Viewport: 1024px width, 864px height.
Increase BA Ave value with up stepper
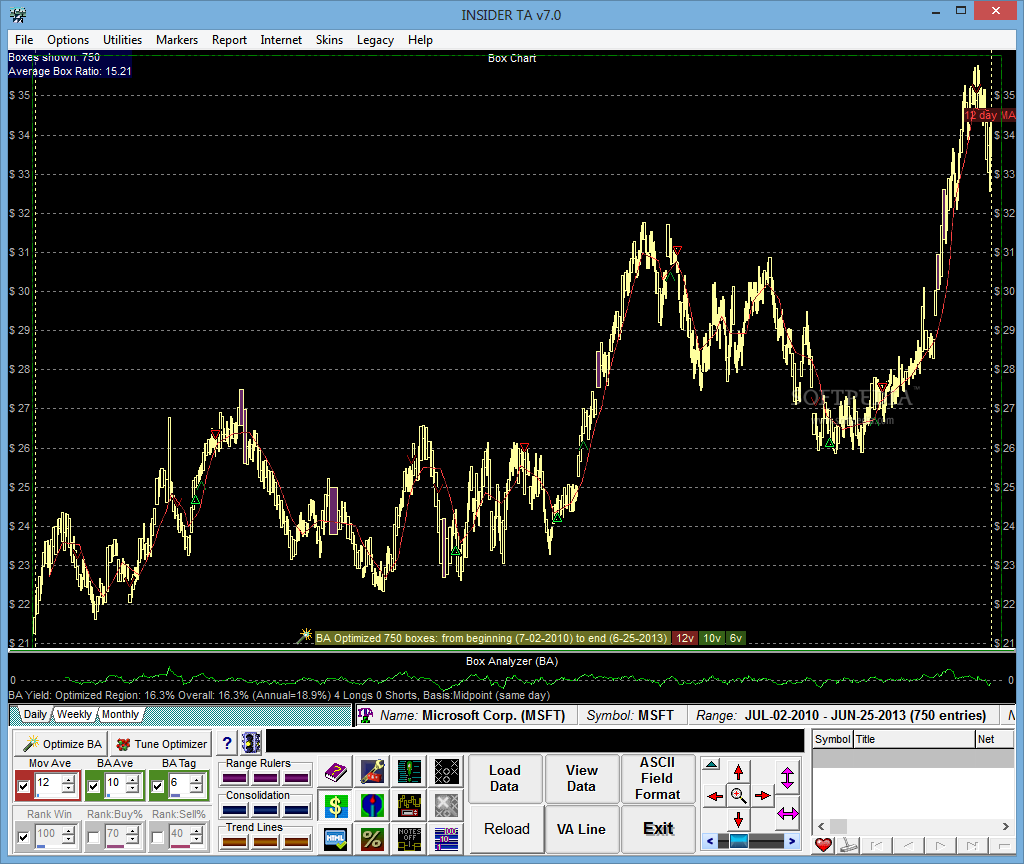point(133,780)
